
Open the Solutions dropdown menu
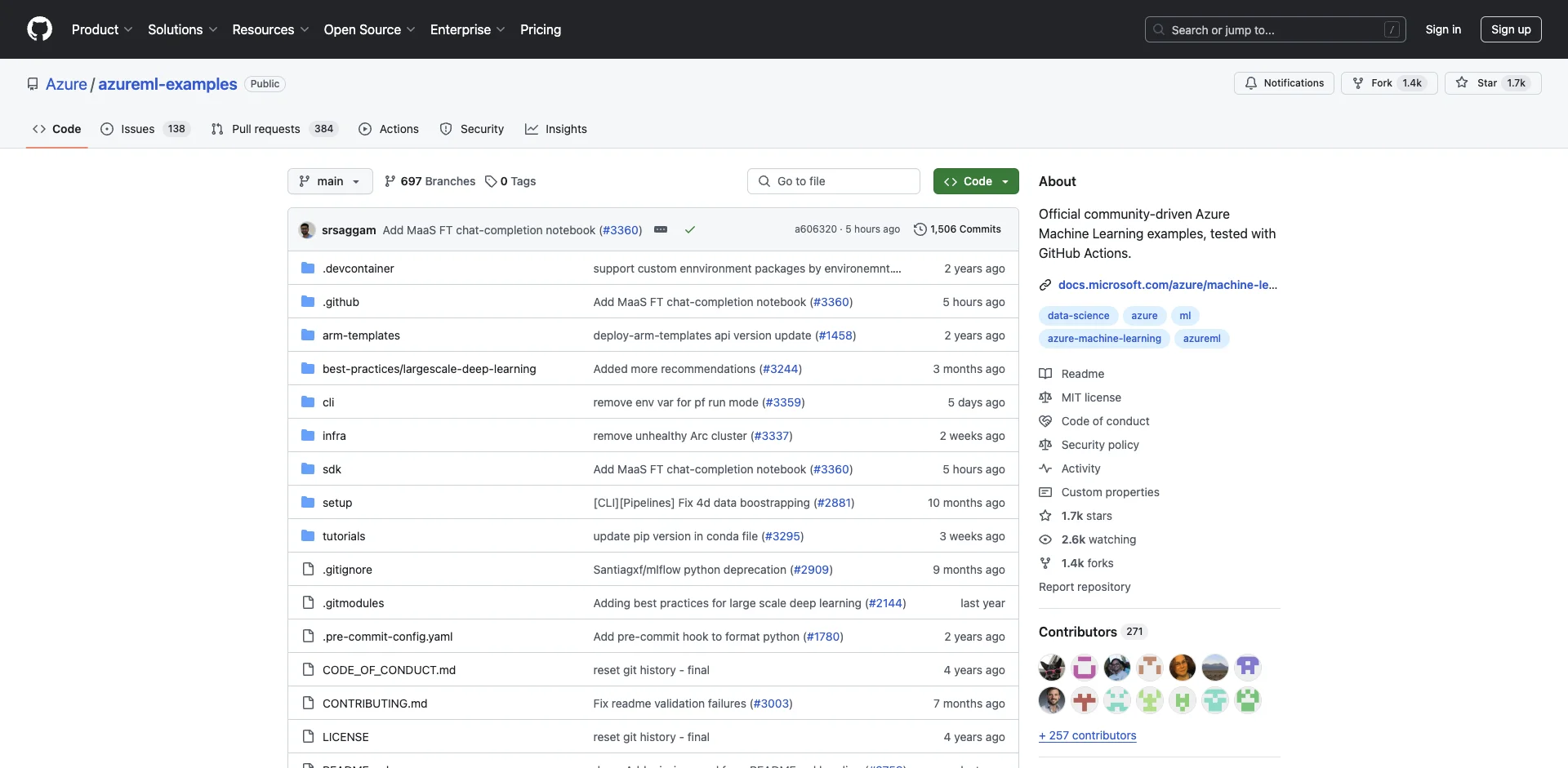183,29
